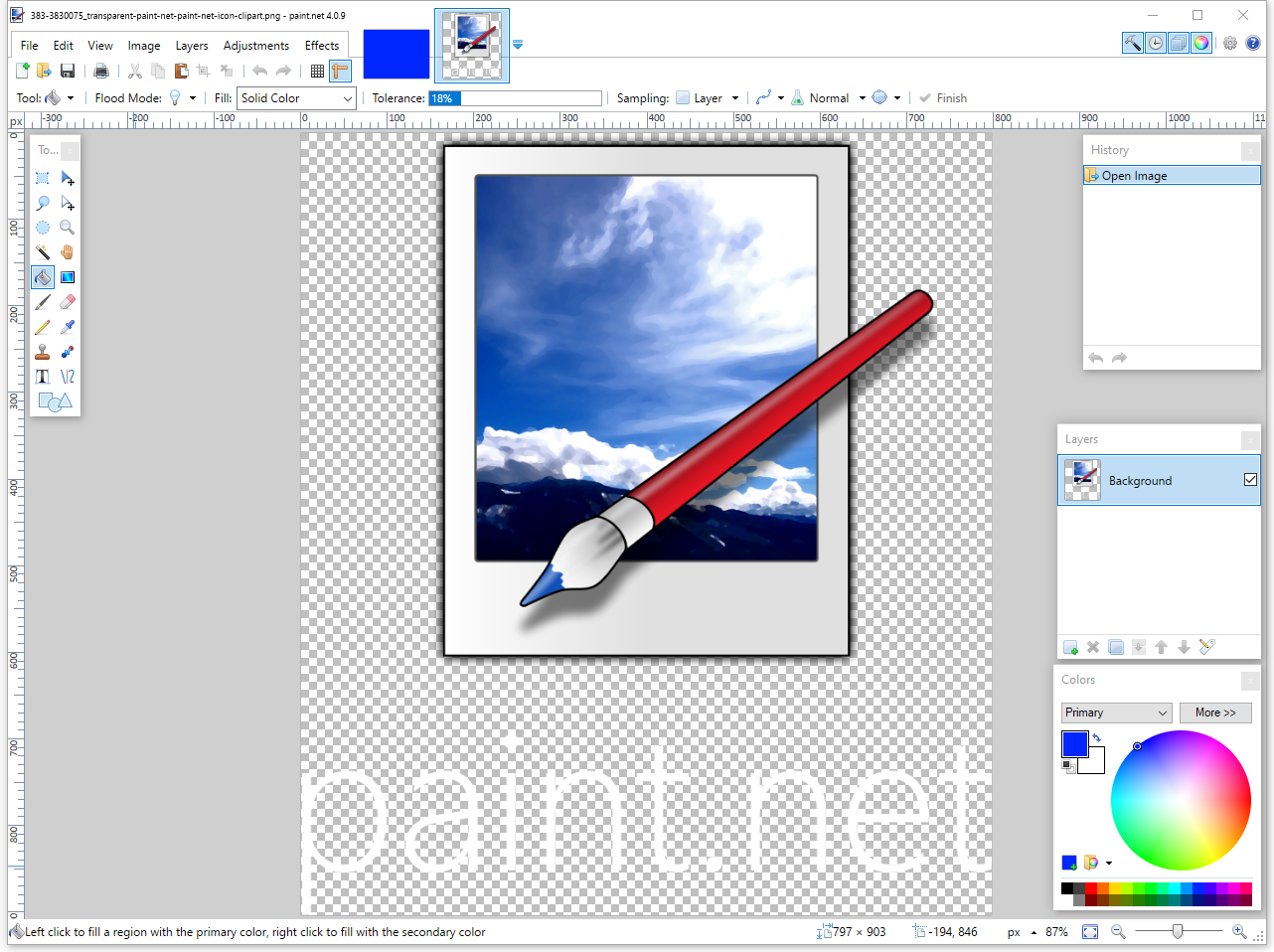Image resolution: width=1274 pixels, height=952 pixels.
Task: Open the Layers menu
Action: pyautogui.click(x=192, y=45)
